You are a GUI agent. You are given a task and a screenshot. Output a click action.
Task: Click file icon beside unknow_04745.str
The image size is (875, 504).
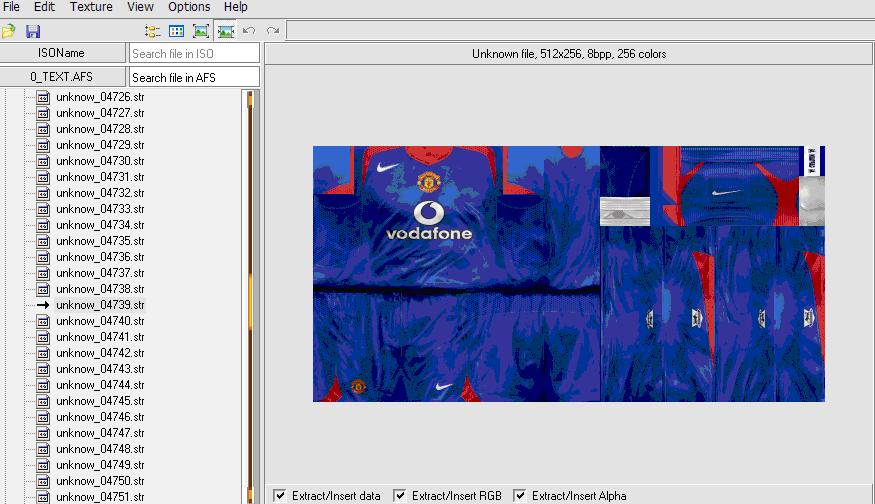(x=43, y=401)
